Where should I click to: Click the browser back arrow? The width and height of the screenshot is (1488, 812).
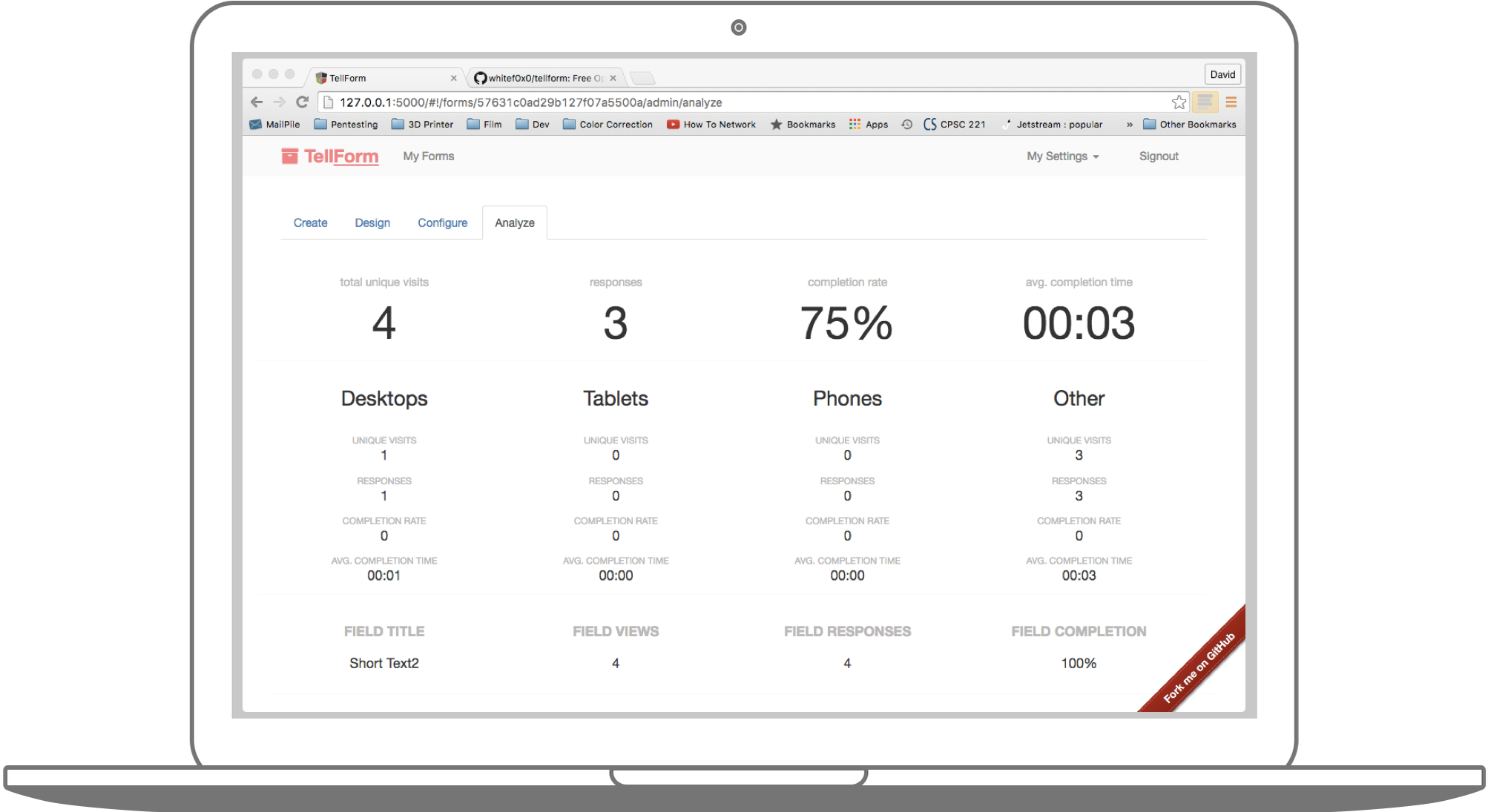click(x=257, y=102)
